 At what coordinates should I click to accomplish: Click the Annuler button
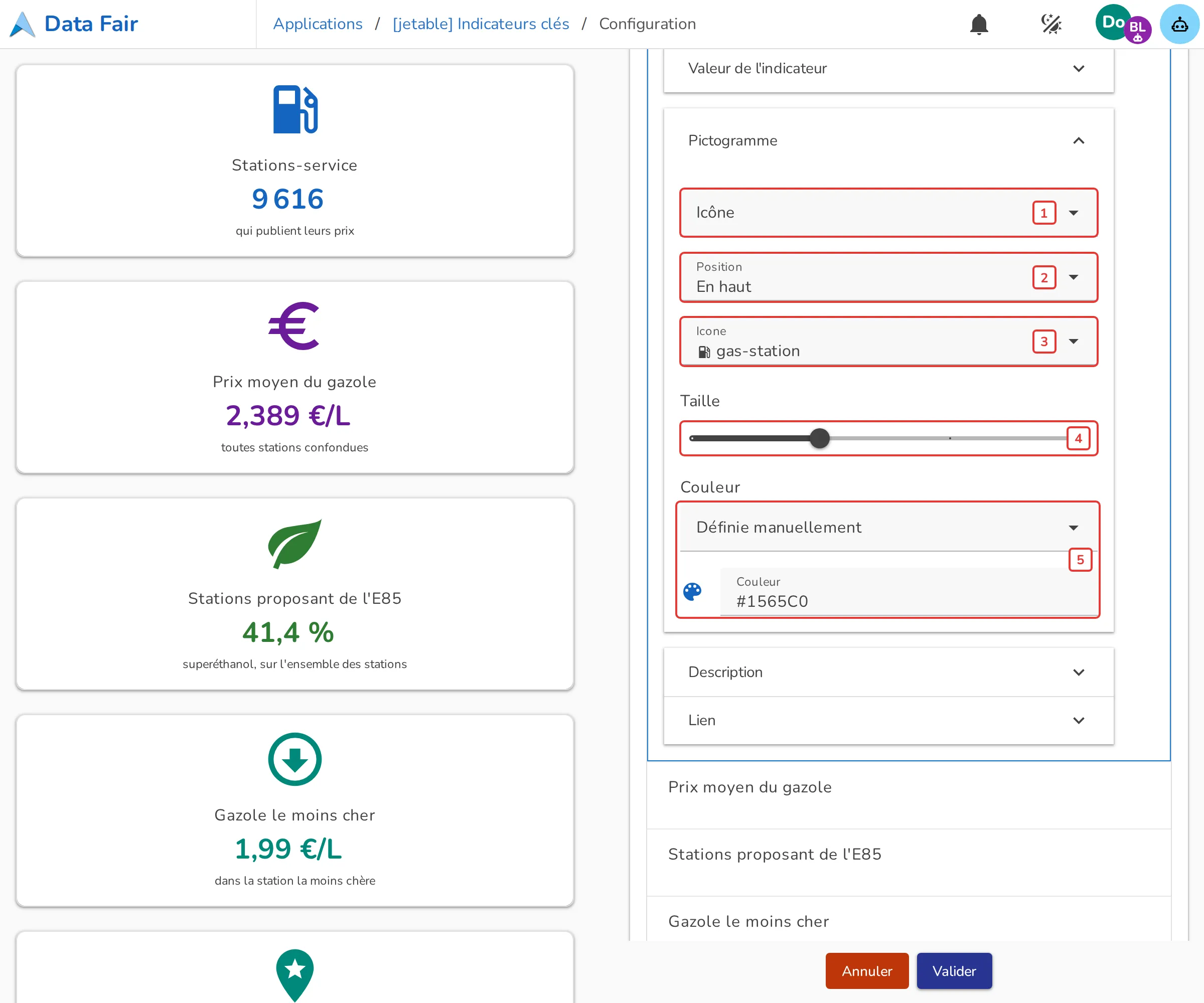click(866, 971)
